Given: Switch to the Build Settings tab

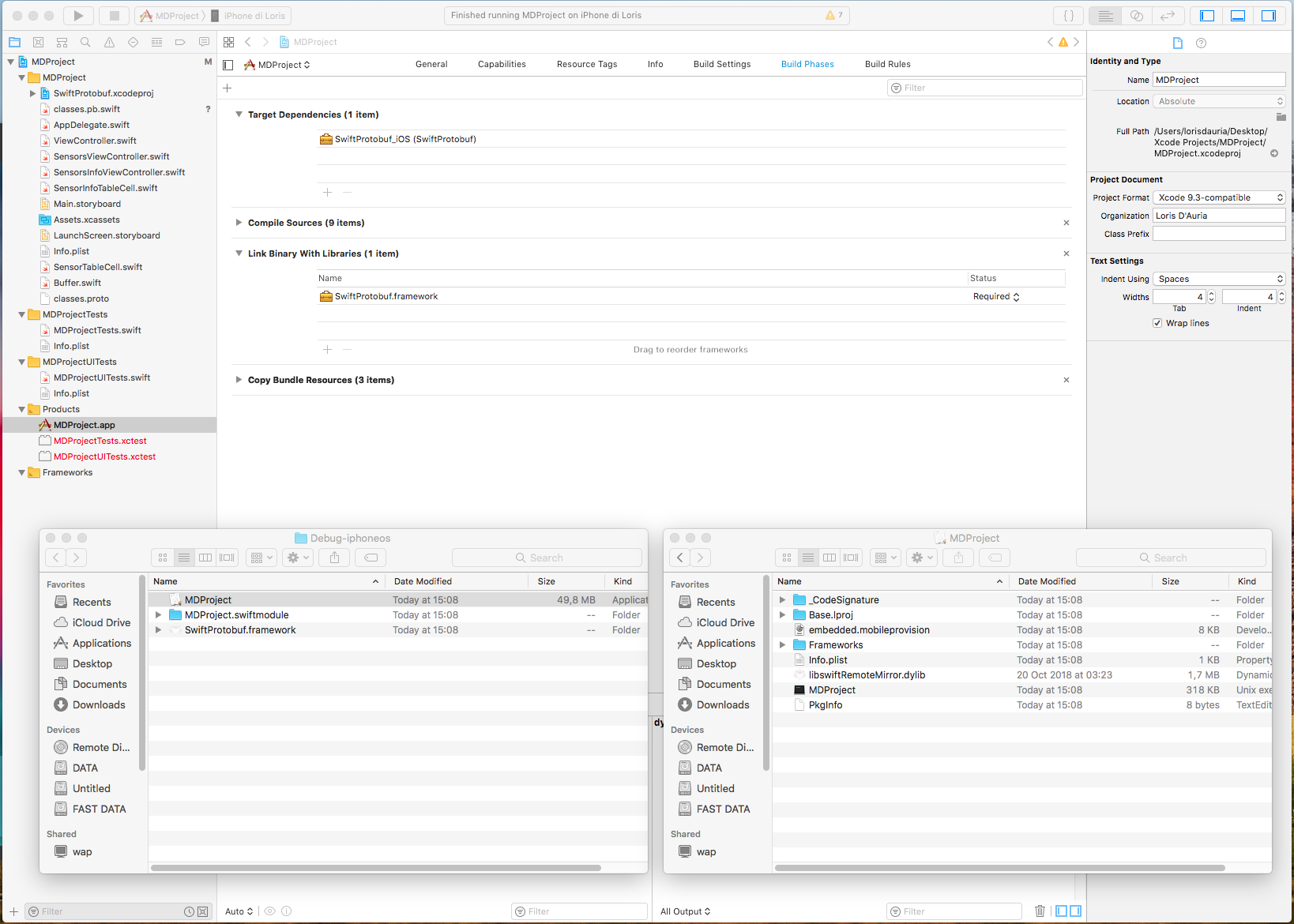Looking at the screenshot, I should point(721,64).
